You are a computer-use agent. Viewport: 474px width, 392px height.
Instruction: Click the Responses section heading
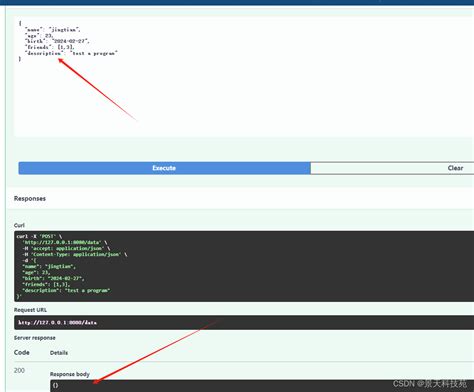(30, 198)
